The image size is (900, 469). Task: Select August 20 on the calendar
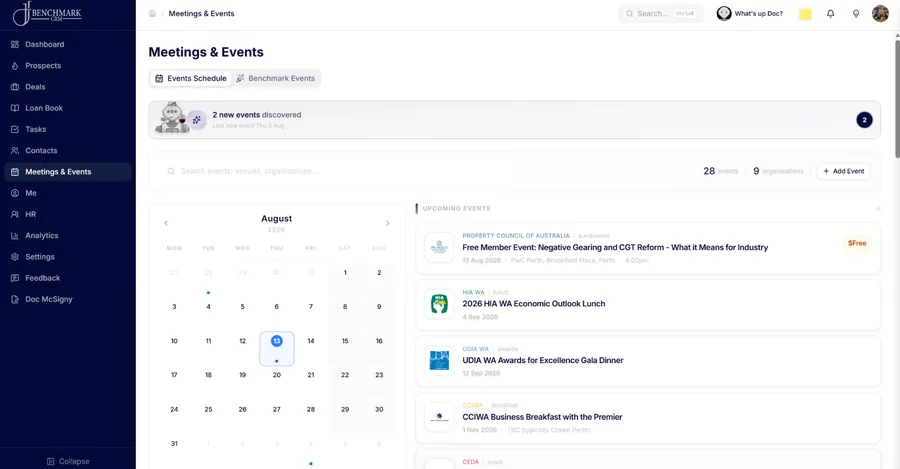[277, 375]
